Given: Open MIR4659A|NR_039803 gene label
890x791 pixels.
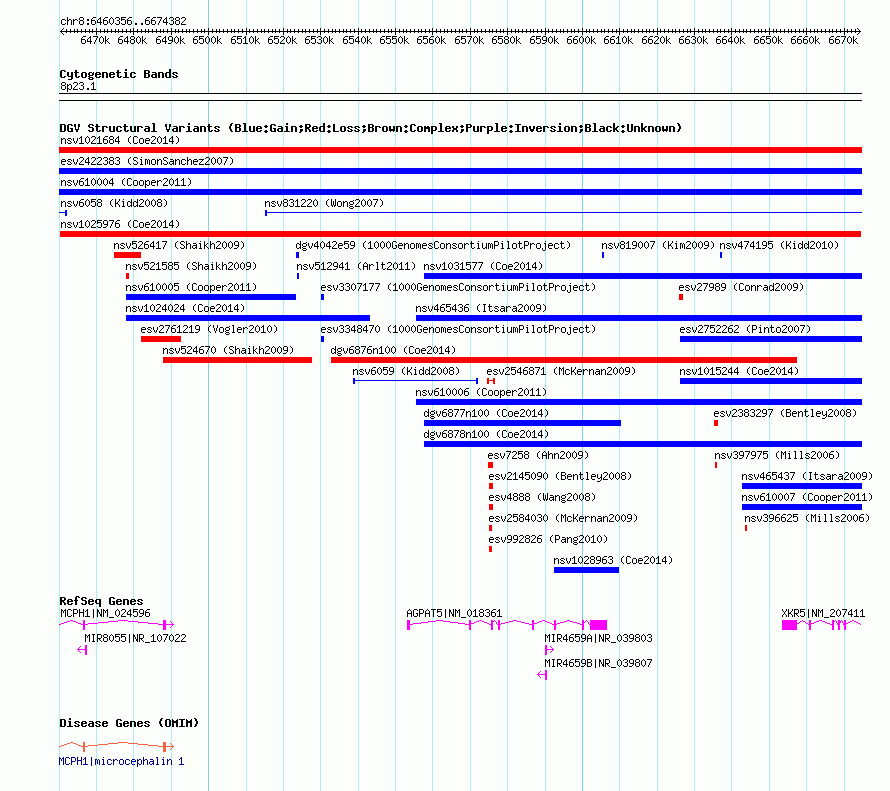Looking at the screenshot, I should 598,638.
